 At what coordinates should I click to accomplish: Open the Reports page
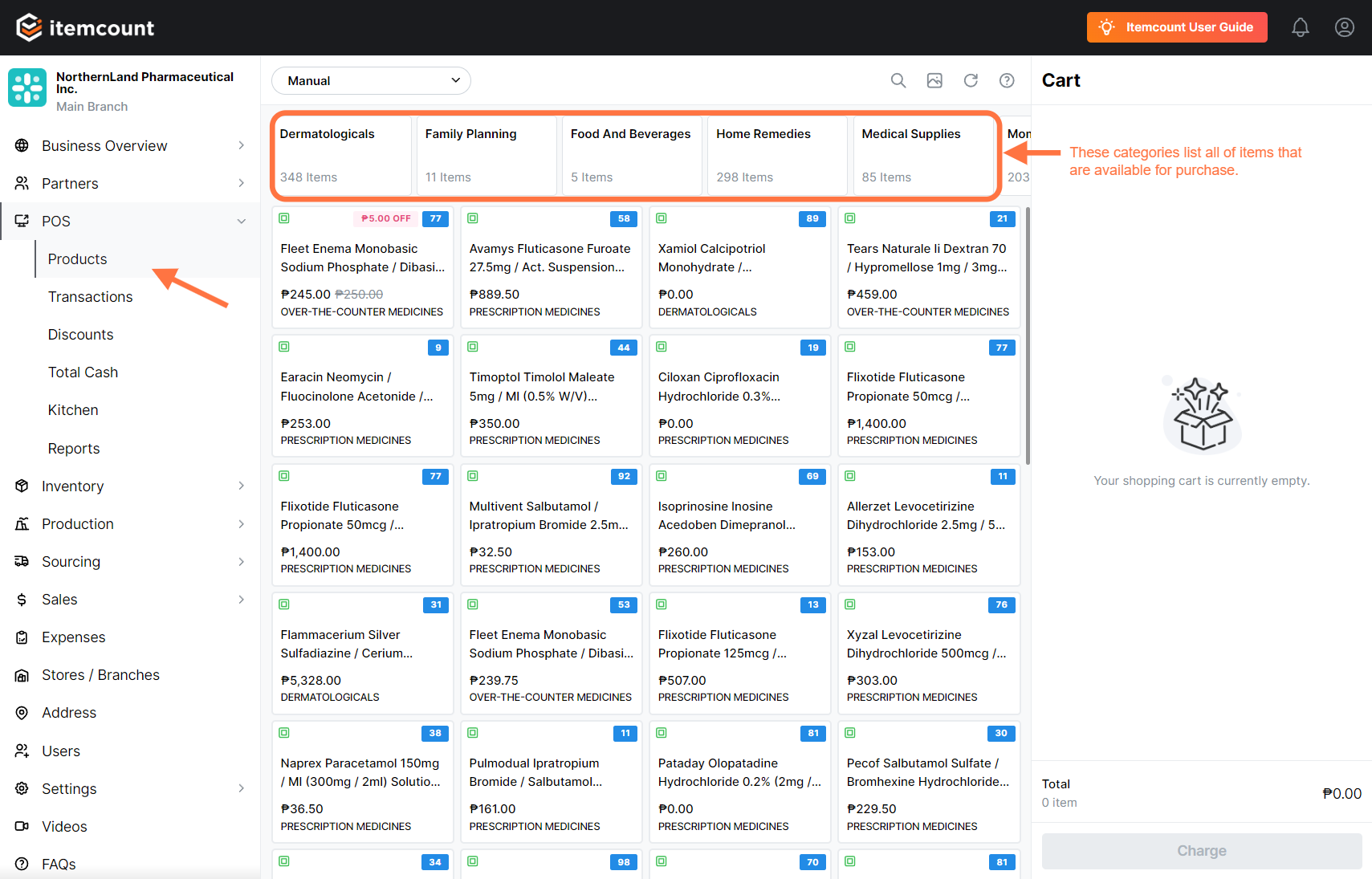pyautogui.click(x=74, y=449)
